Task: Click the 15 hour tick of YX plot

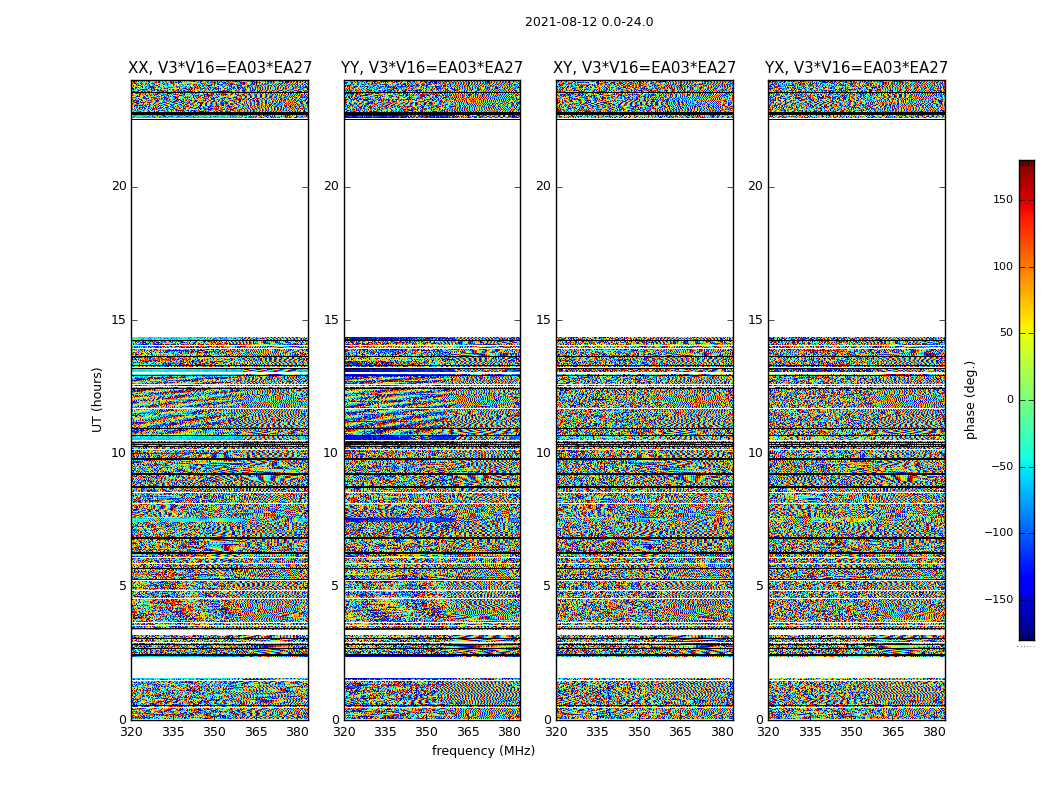Action: pos(756,320)
